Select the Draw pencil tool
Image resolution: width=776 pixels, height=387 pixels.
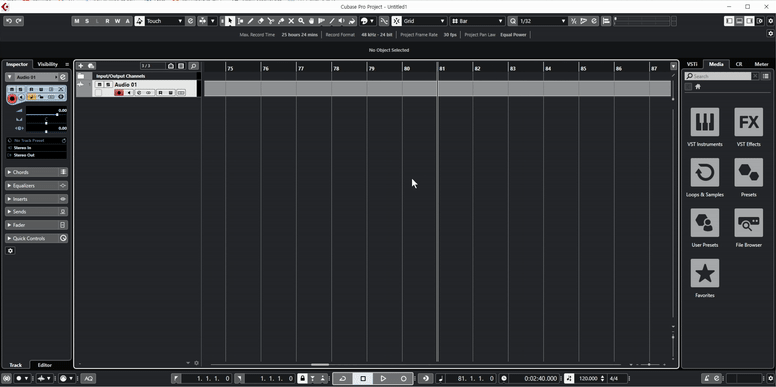(250, 21)
